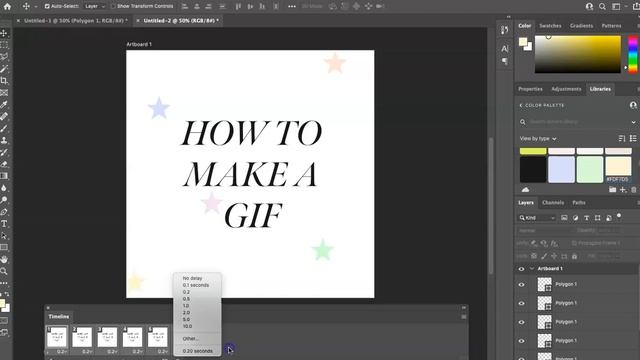Filter layers by type (T) icon
The image size is (640, 360).
click(x=587, y=218)
